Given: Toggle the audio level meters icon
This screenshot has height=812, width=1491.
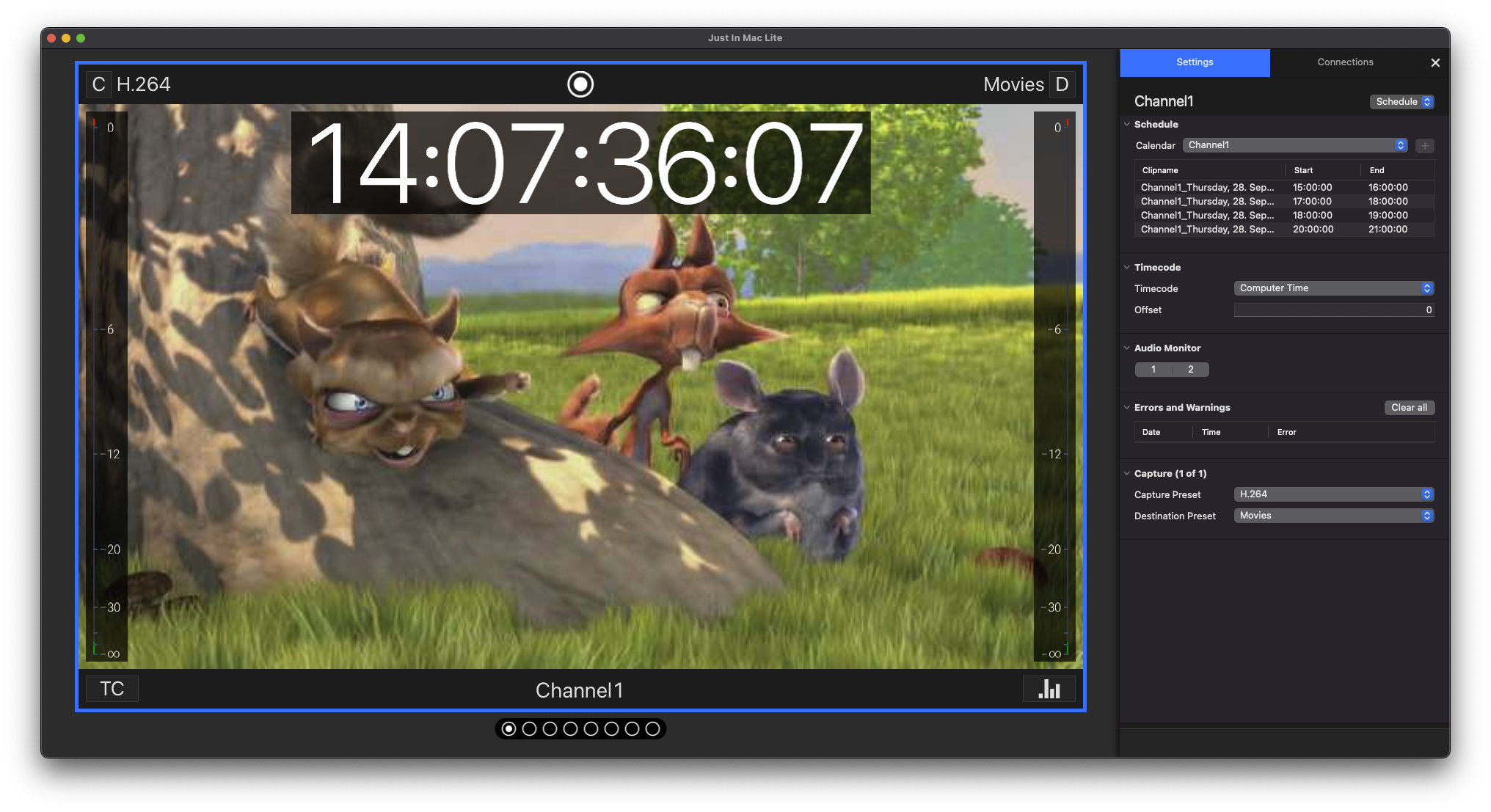Looking at the screenshot, I should (x=1049, y=689).
